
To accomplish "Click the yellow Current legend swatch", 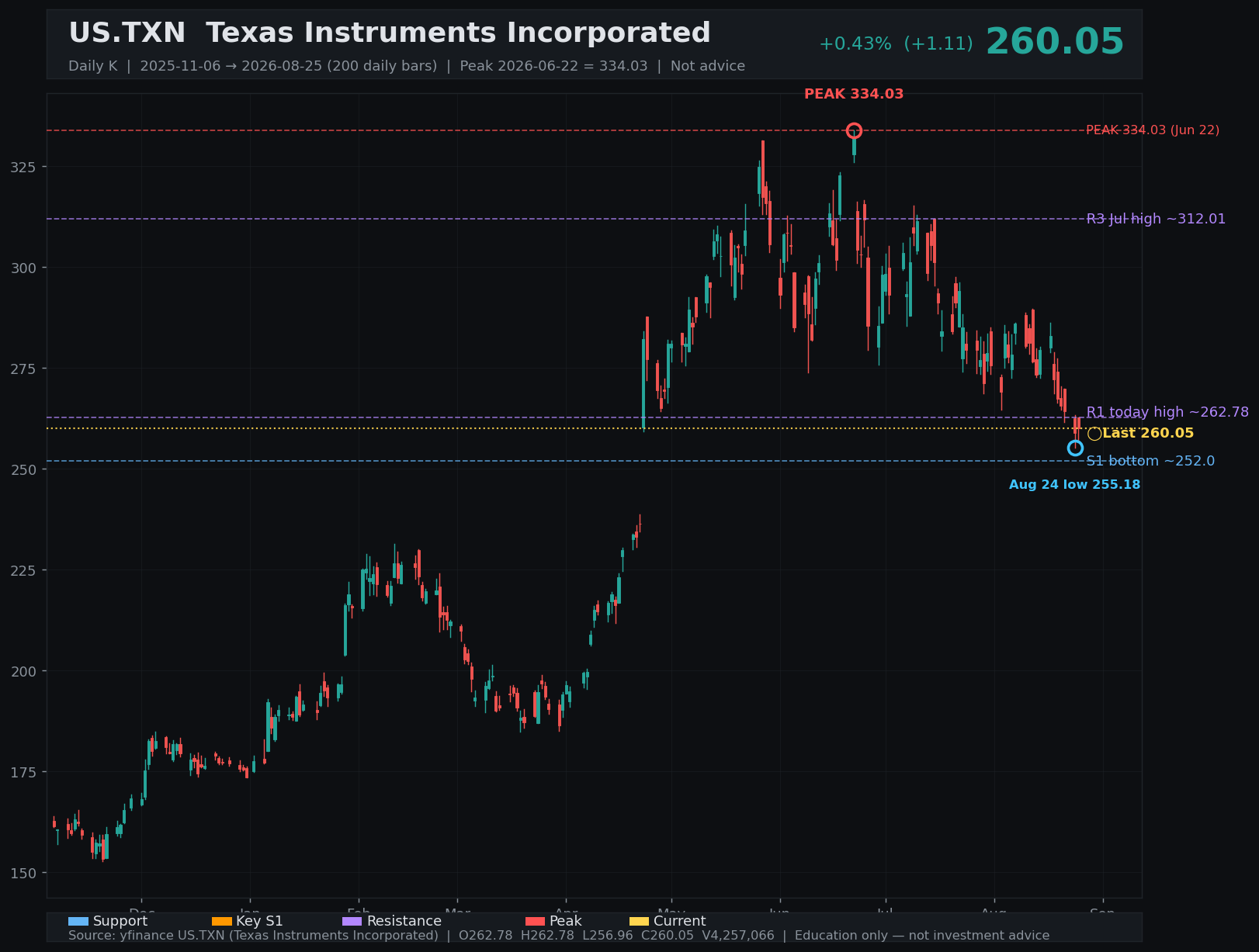I will click(x=640, y=922).
